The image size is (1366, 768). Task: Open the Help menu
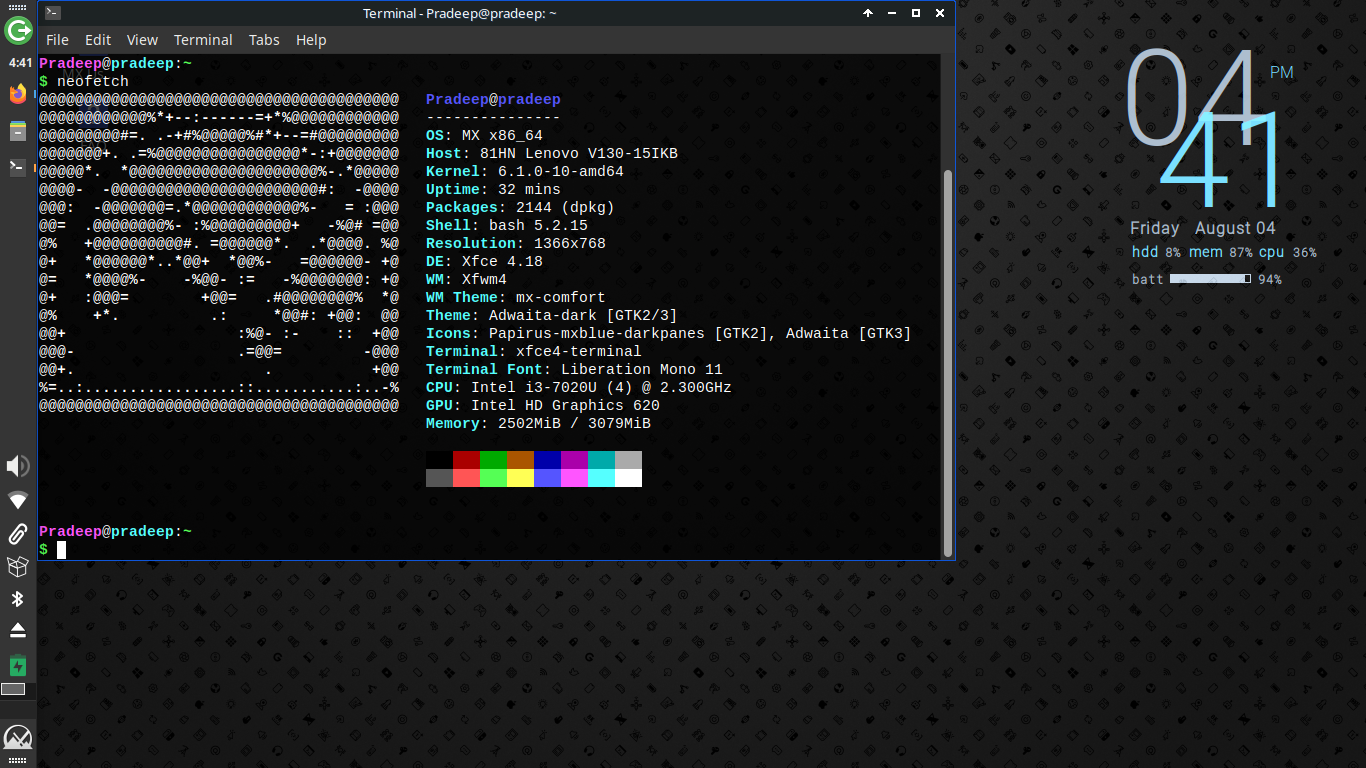(311, 40)
